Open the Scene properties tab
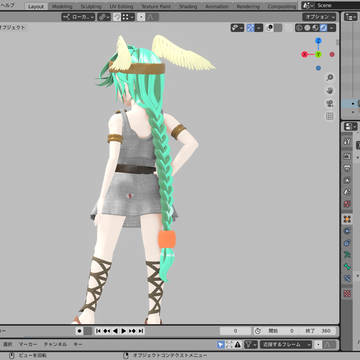The height and width of the screenshot is (360, 360). coord(347,192)
